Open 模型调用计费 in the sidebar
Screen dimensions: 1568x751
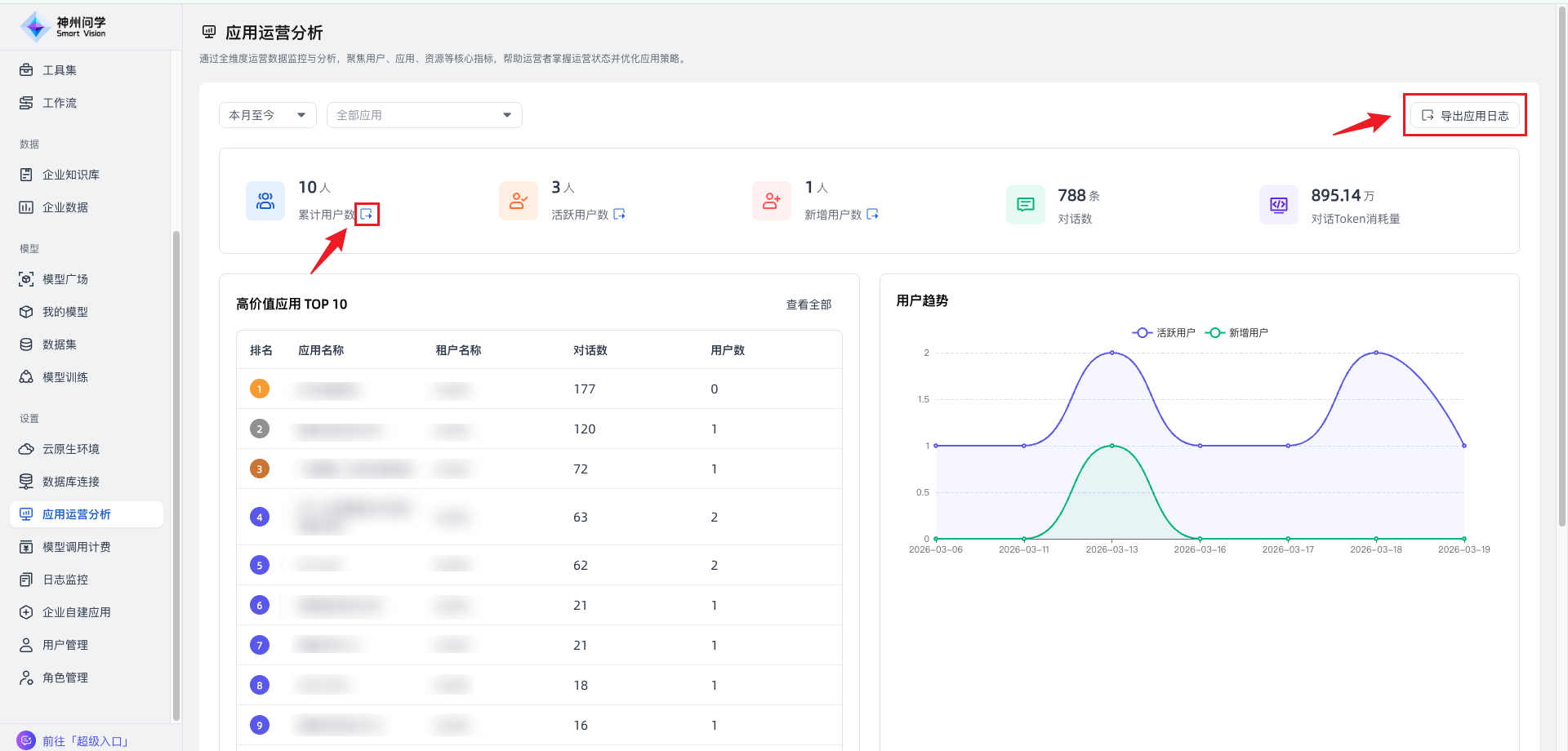tap(77, 547)
